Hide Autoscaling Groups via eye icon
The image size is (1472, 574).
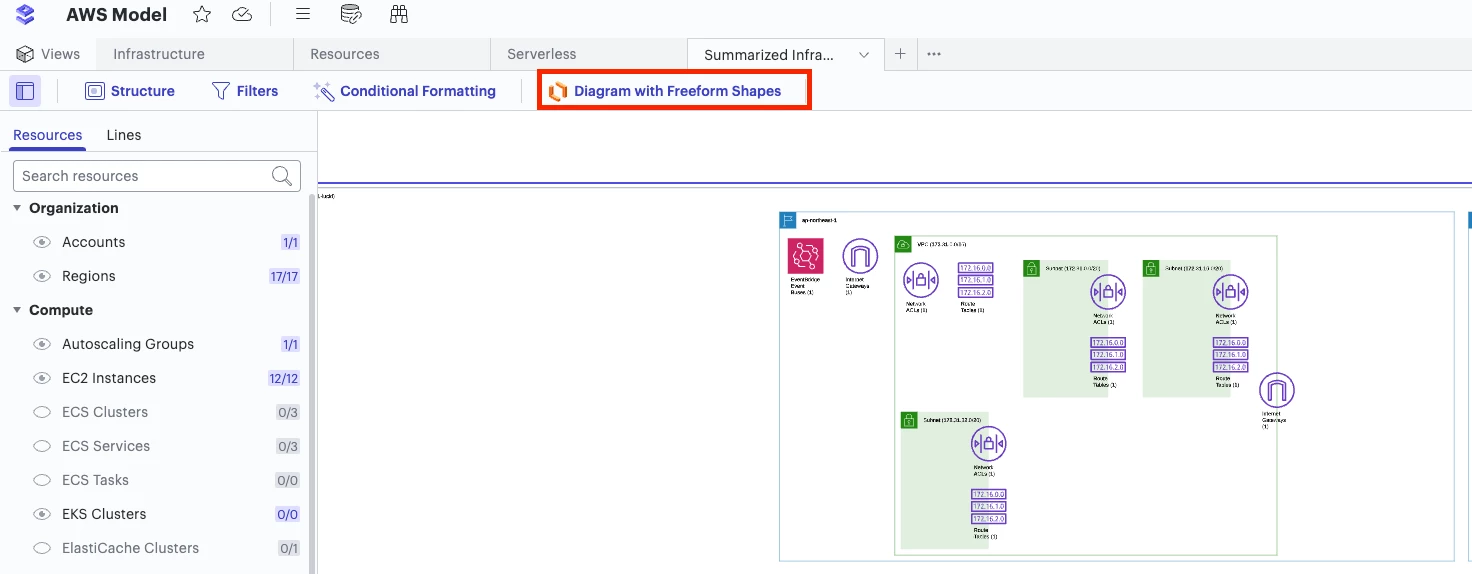42,344
